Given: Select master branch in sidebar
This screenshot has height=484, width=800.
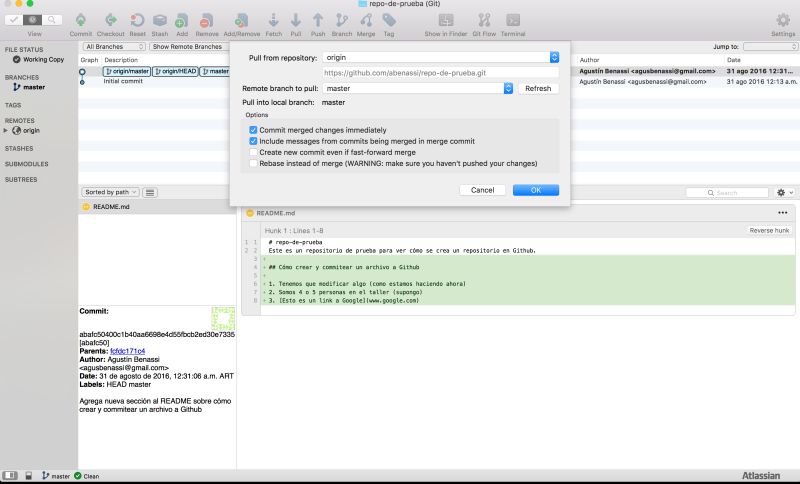Looking at the screenshot, I should click(x=29, y=87).
